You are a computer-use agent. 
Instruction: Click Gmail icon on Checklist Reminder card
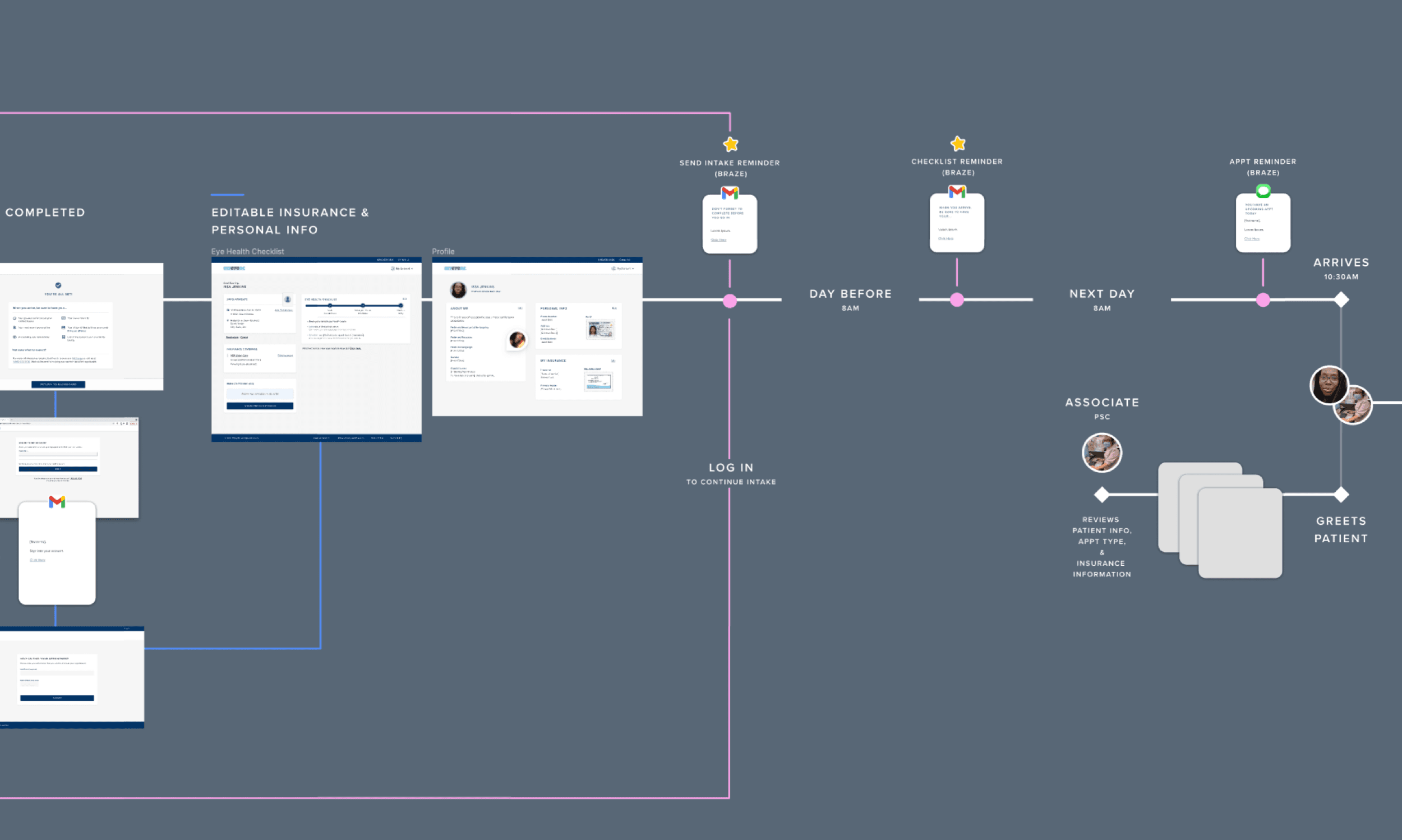[x=957, y=192]
